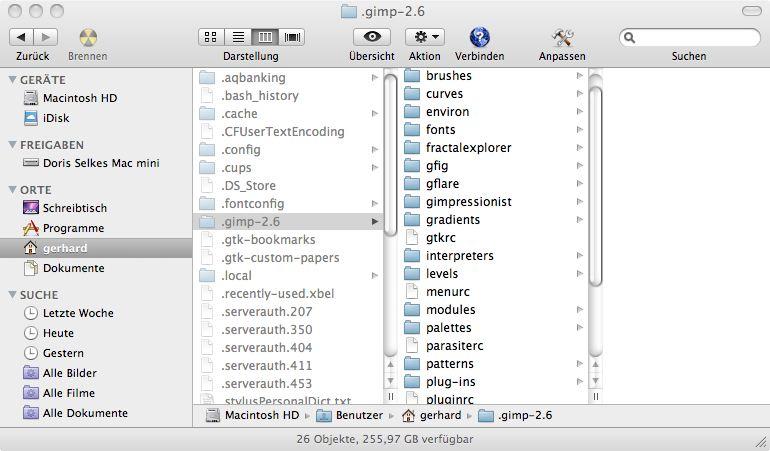Viewport: 770px width, 451px height.
Task: Switch to column view in Darstellung
Action: click(265, 37)
